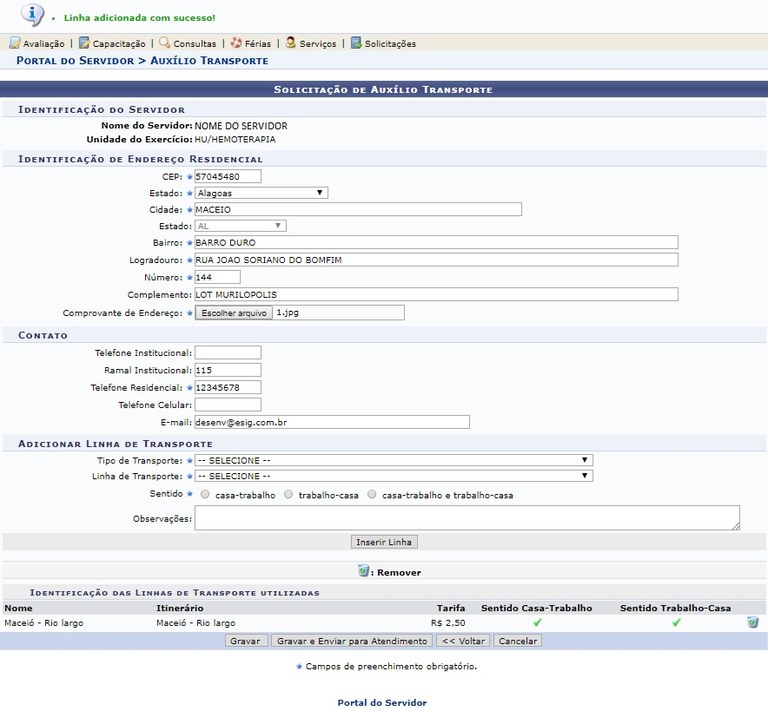Select the trabalho-casa direction option
The image size is (768, 711).
point(288,494)
